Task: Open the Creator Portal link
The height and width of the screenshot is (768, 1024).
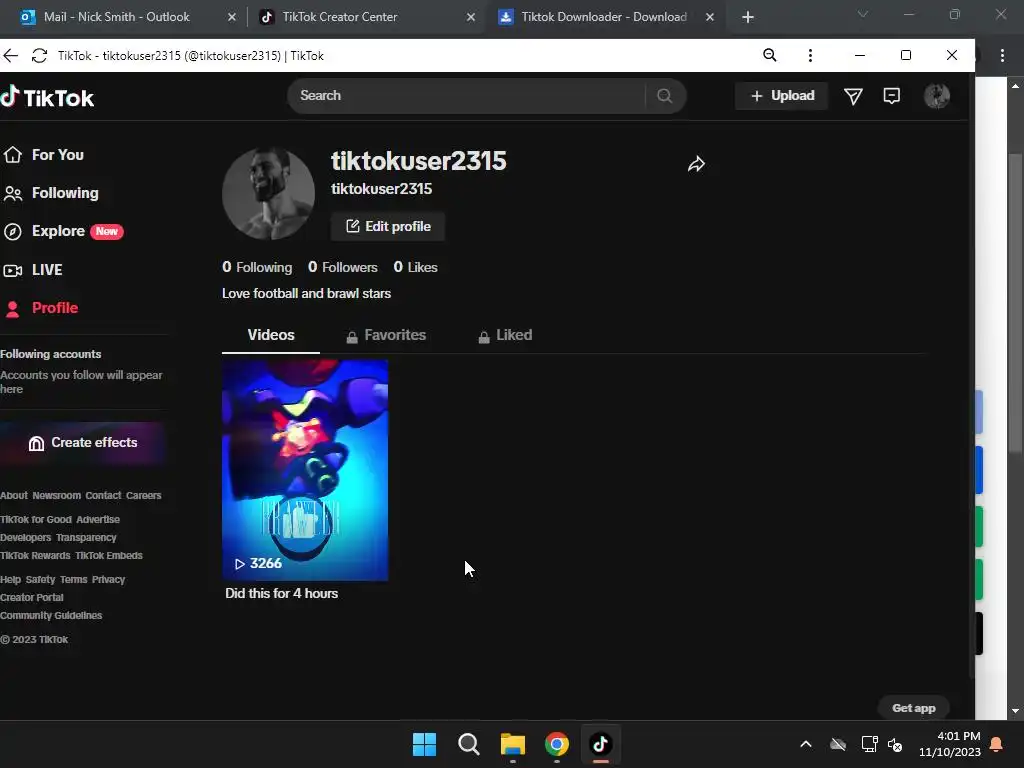Action: (32, 598)
